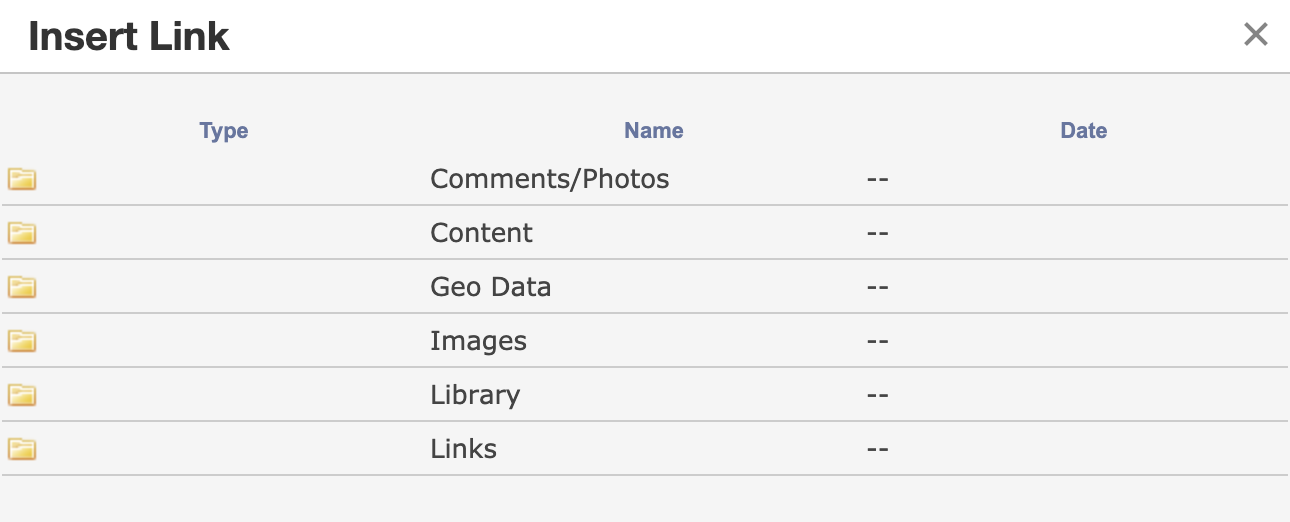Click the Insert Link dialog title

tap(129, 37)
